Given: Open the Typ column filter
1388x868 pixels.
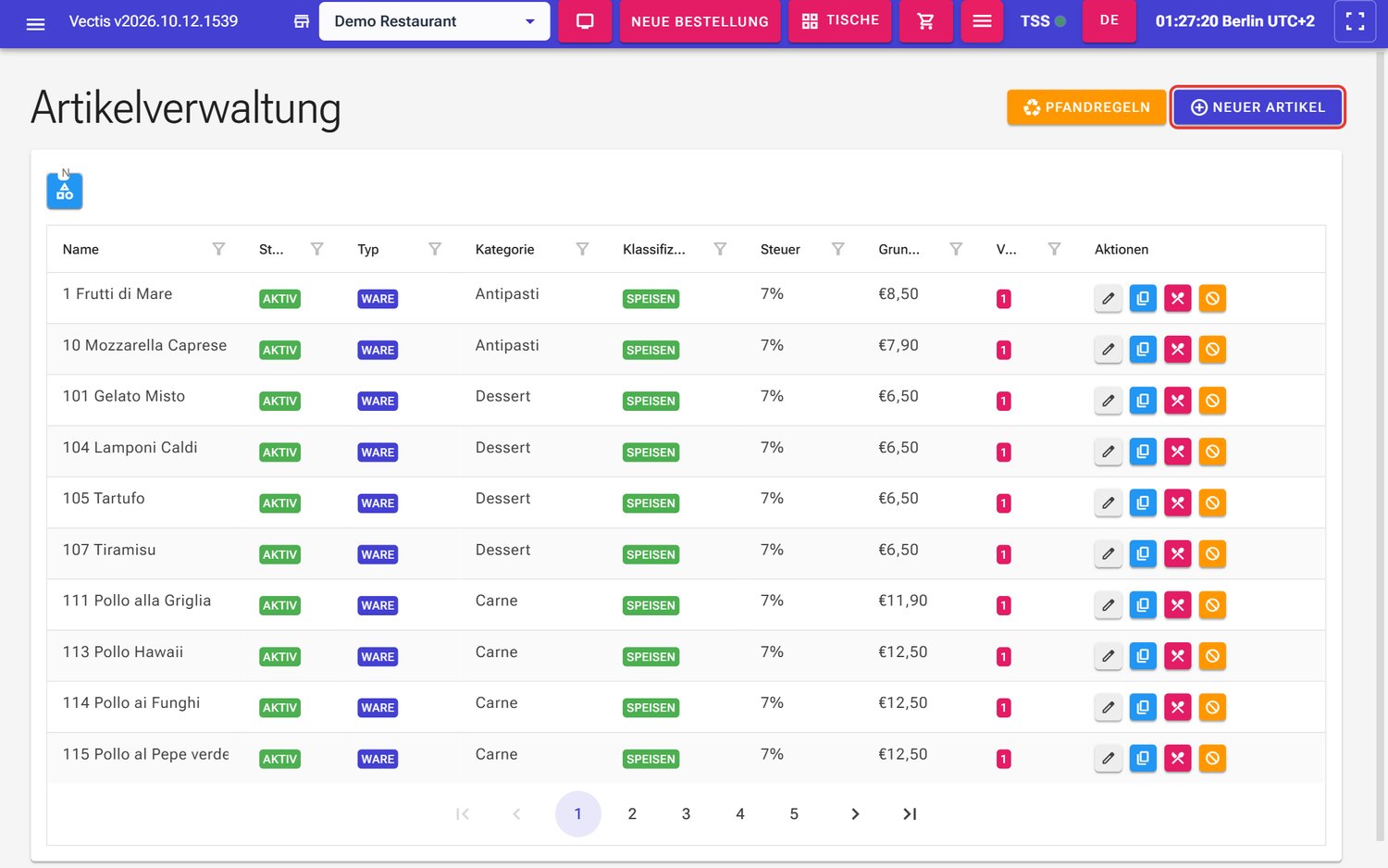Looking at the screenshot, I should click(x=435, y=249).
